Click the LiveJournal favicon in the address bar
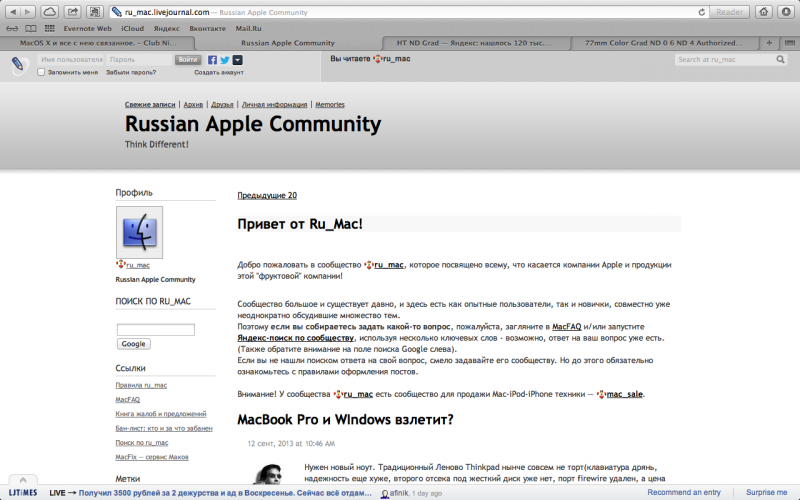This screenshot has width=800, height=500. pos(117,12)
